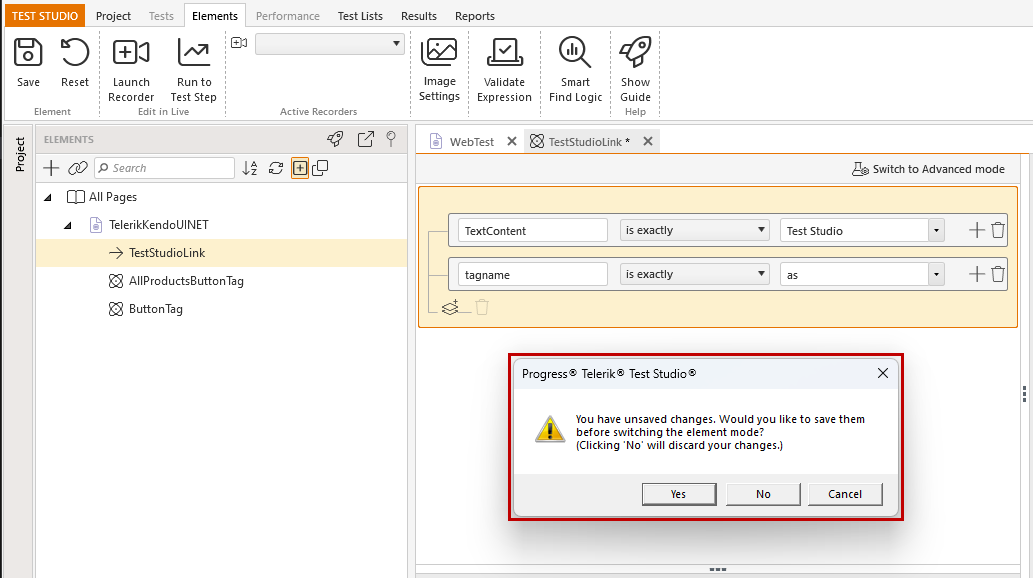This screenshot has height=578, width=1033.
Task: Sort elements alphabetically
Action: [250, 168]
